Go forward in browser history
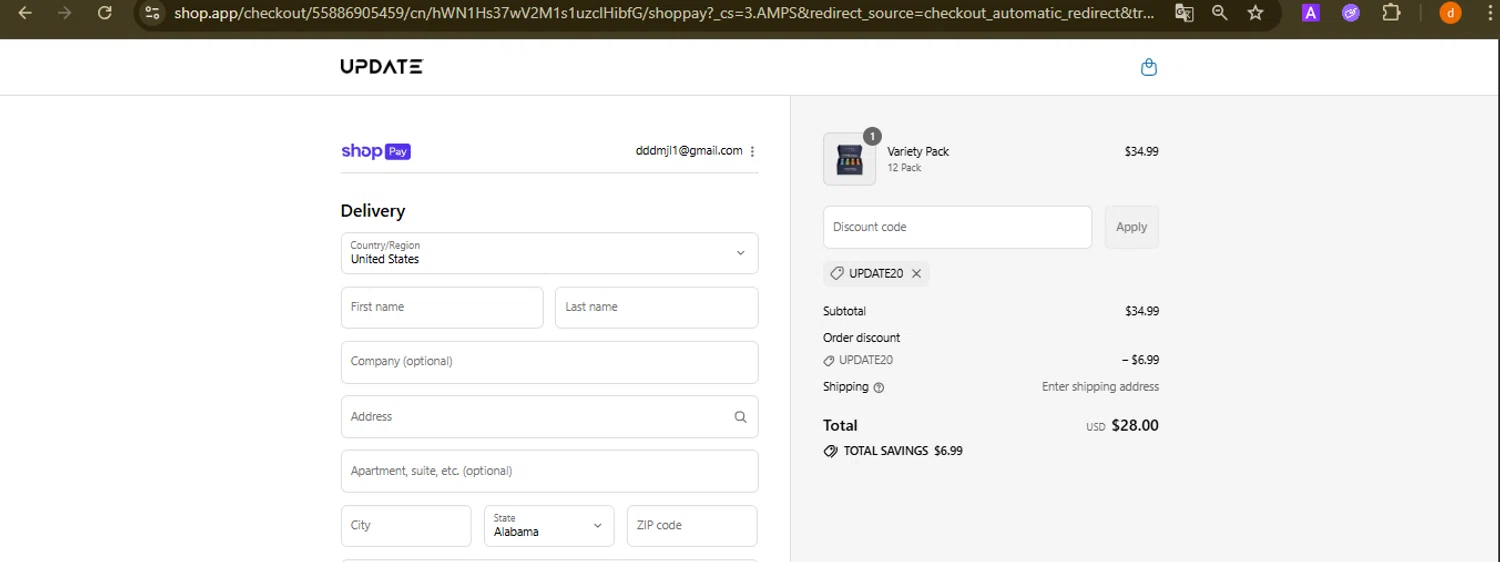 tap(65, 13)
